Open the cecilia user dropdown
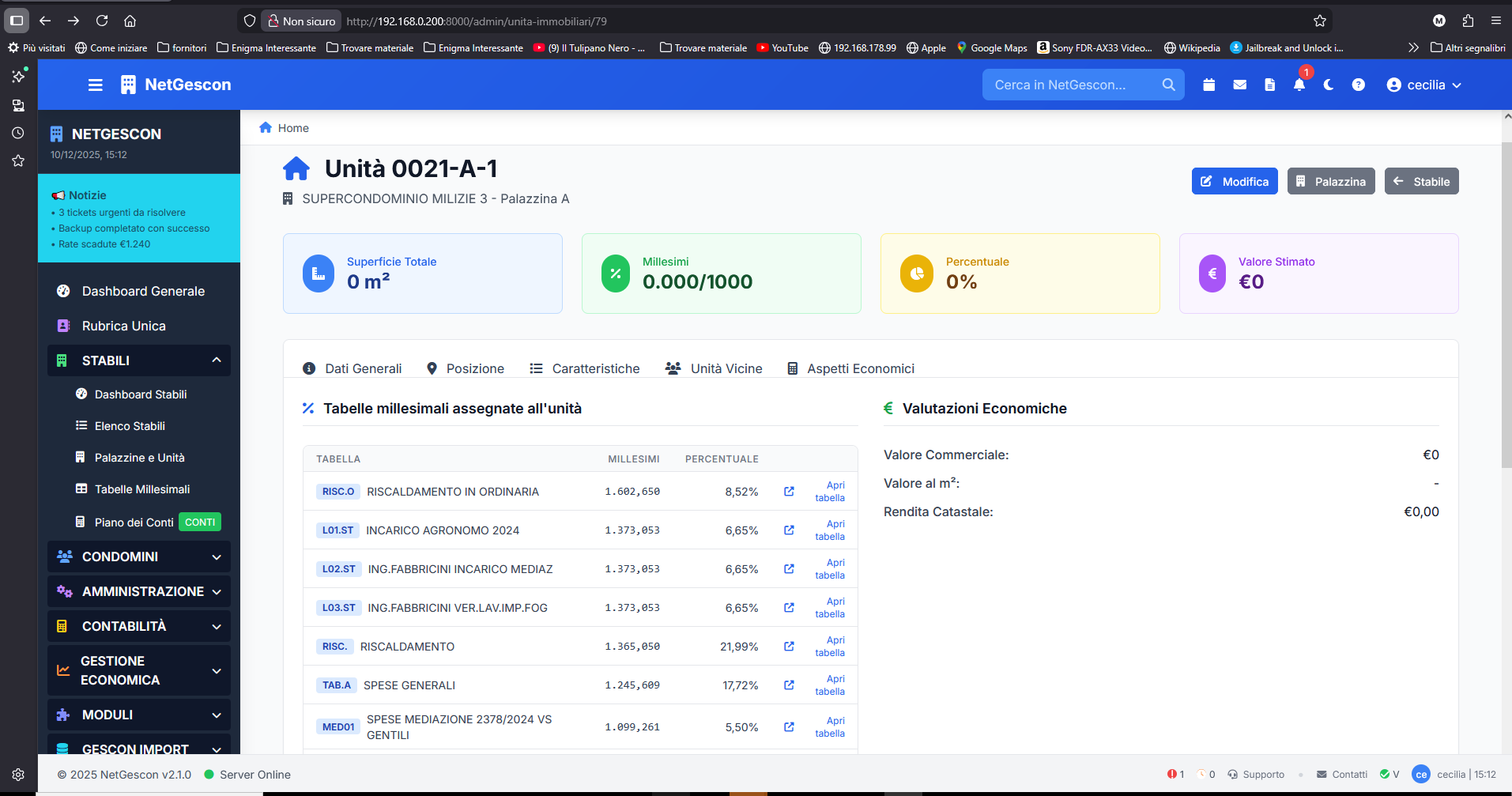1512x796 pixels. tap(1424, 85)
